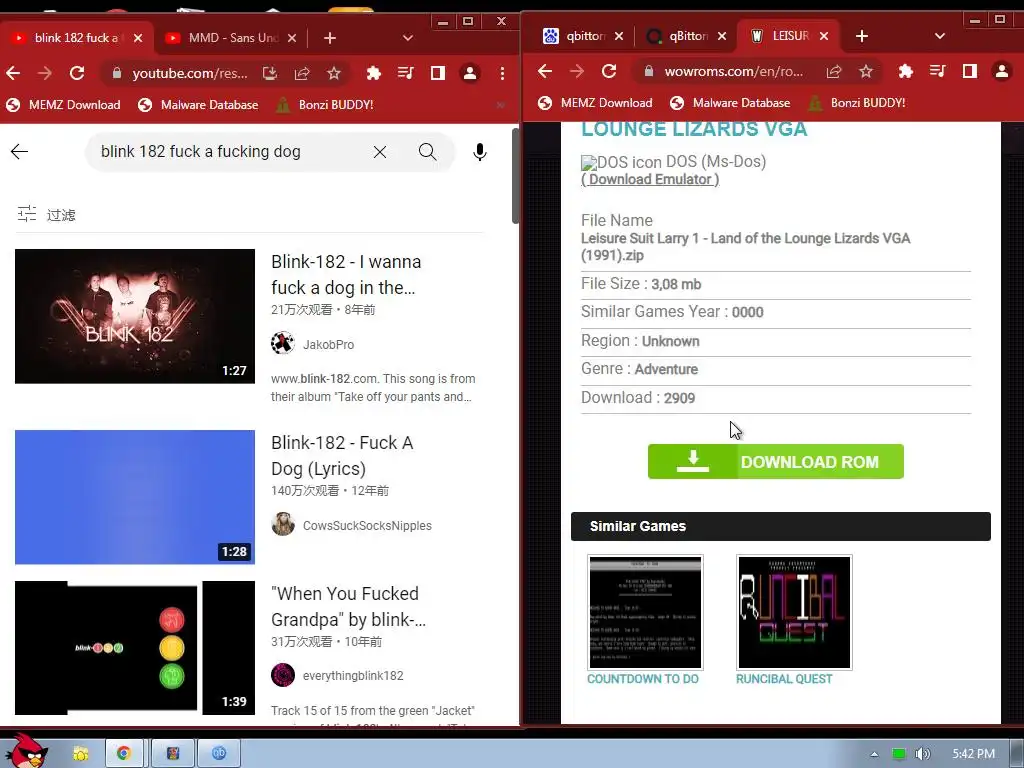This screenshot has width=1024, height=768.
Task: Open tab search dropdown in YouTube window
Action: [408, 38]
